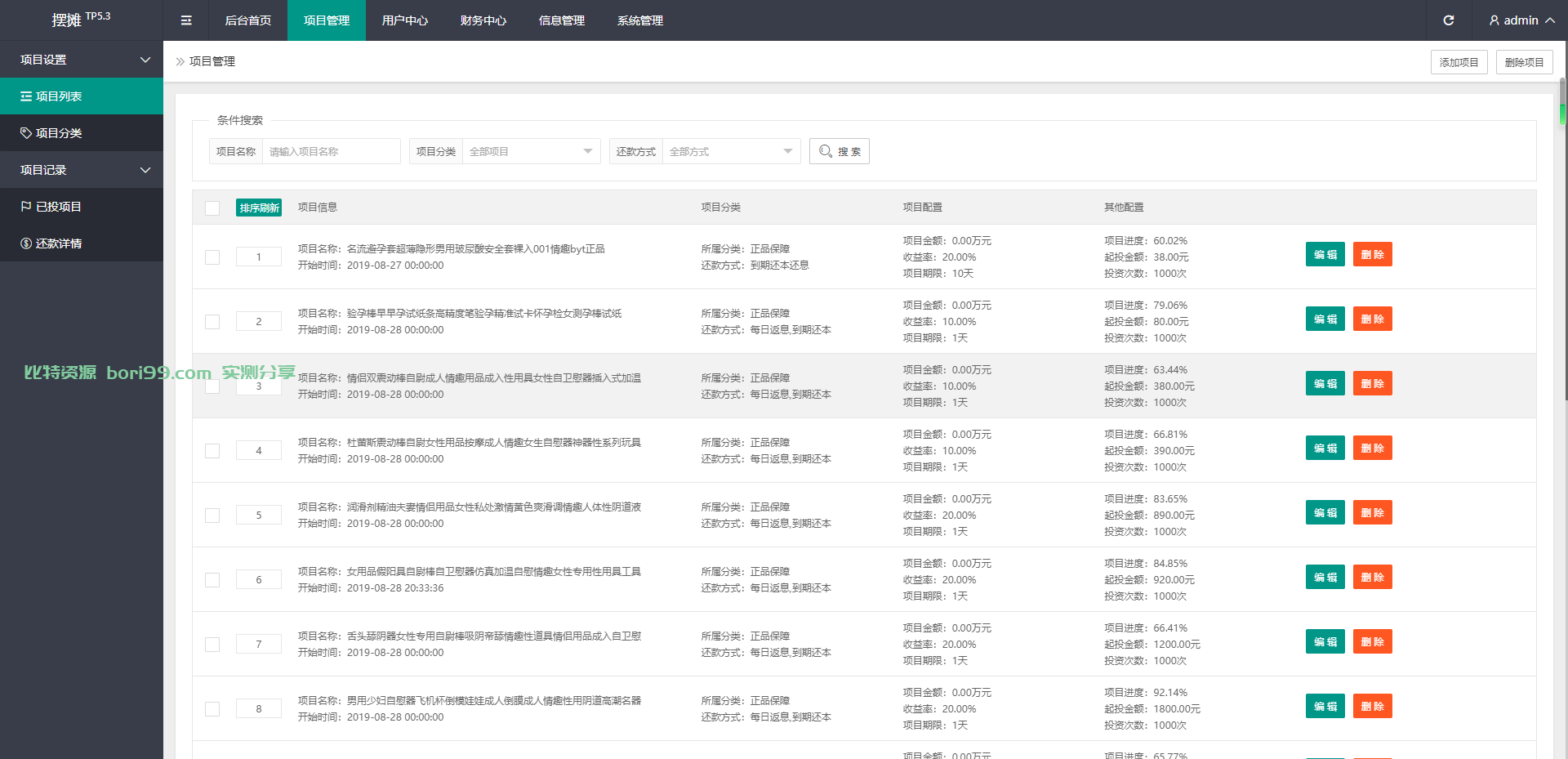Click 删除 for project row 6
Viewport: 1568px width, 759px height.
pyautogui.click(x=1373, y=578)
